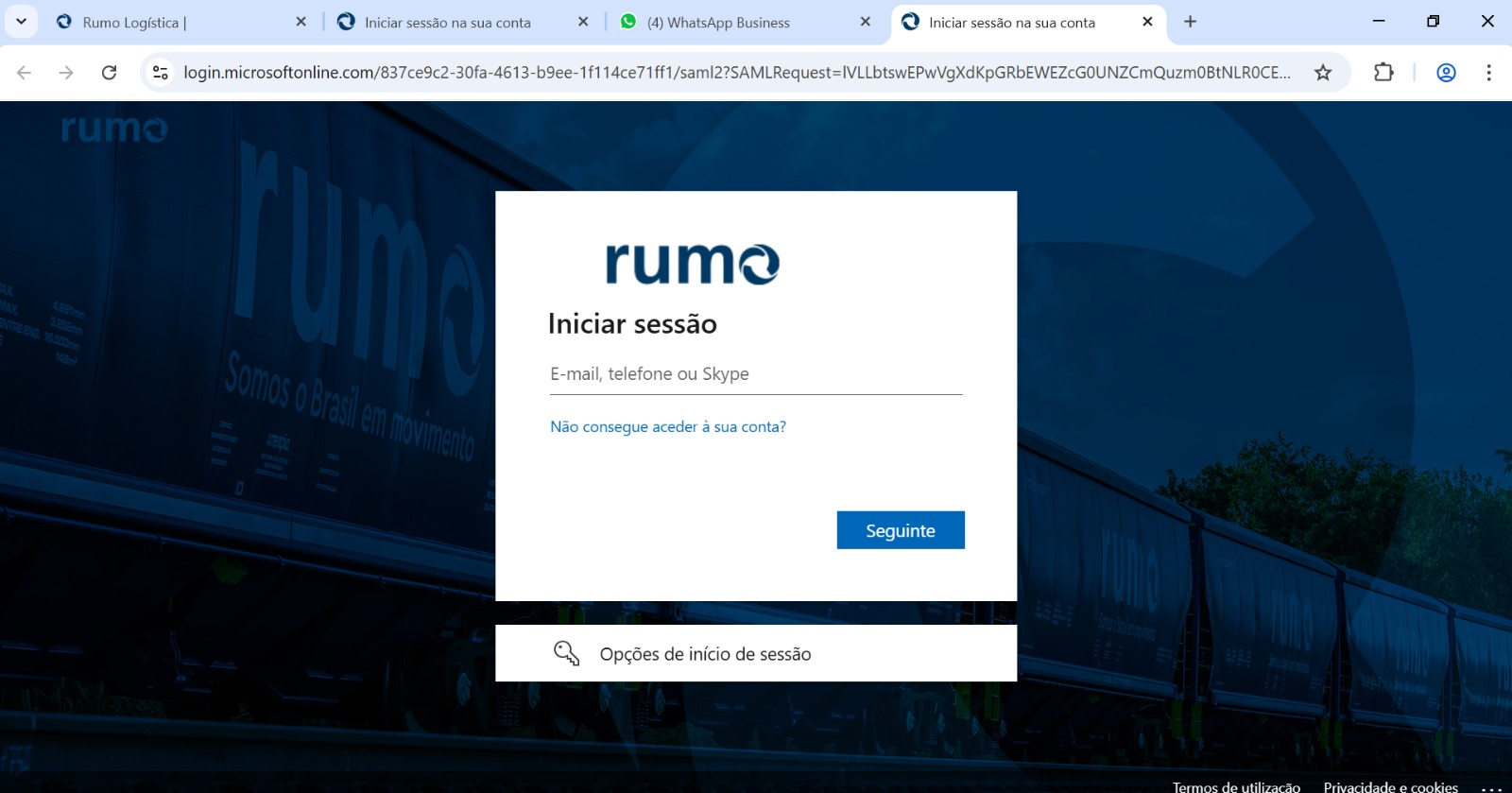The height and width of the screenshot is (793, 1512).
Task: Go back to previous page
Action: [x=25, y=73]
